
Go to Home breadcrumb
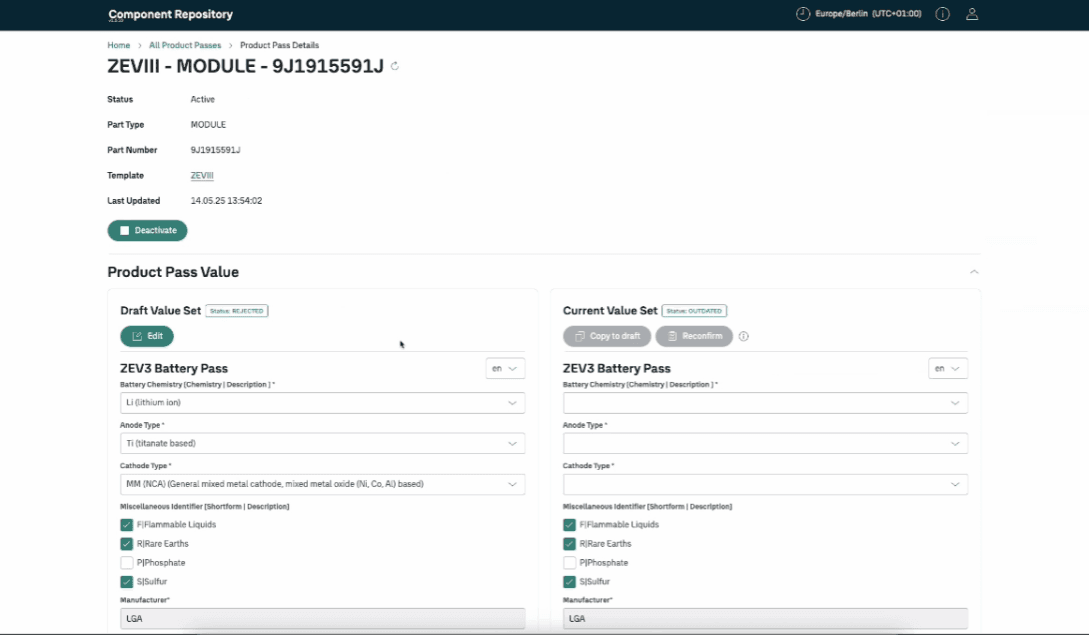click(x=119, y=45)
